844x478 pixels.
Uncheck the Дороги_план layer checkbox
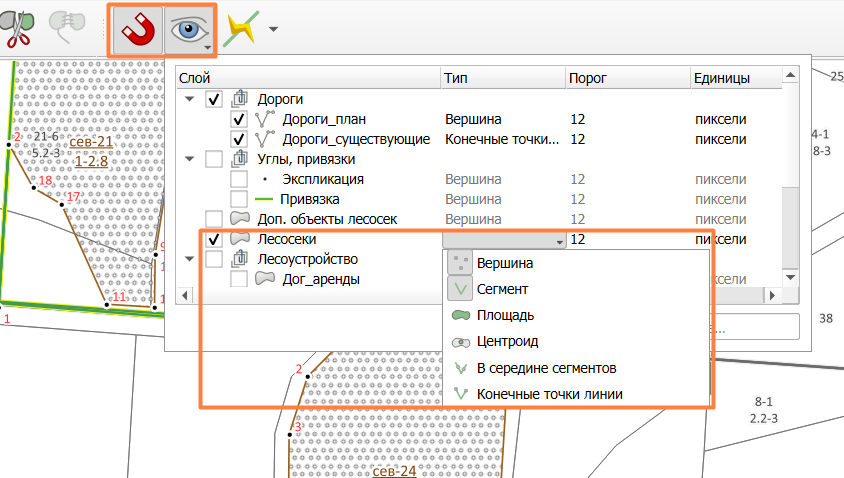pyautogui.click(x=238, y=119)
